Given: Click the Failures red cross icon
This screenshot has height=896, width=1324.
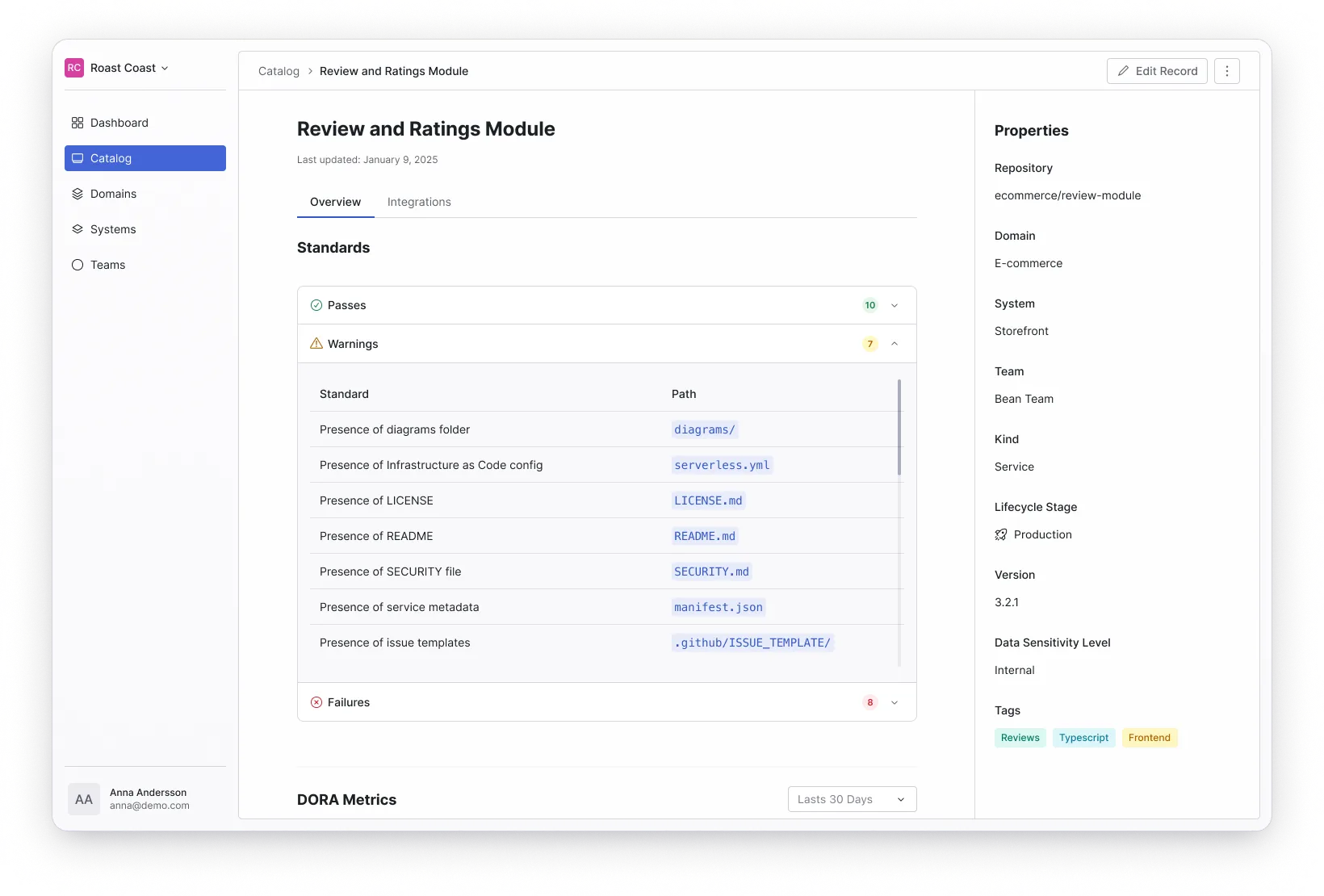Looking at the screenshot, I should [x=316, y=702].
